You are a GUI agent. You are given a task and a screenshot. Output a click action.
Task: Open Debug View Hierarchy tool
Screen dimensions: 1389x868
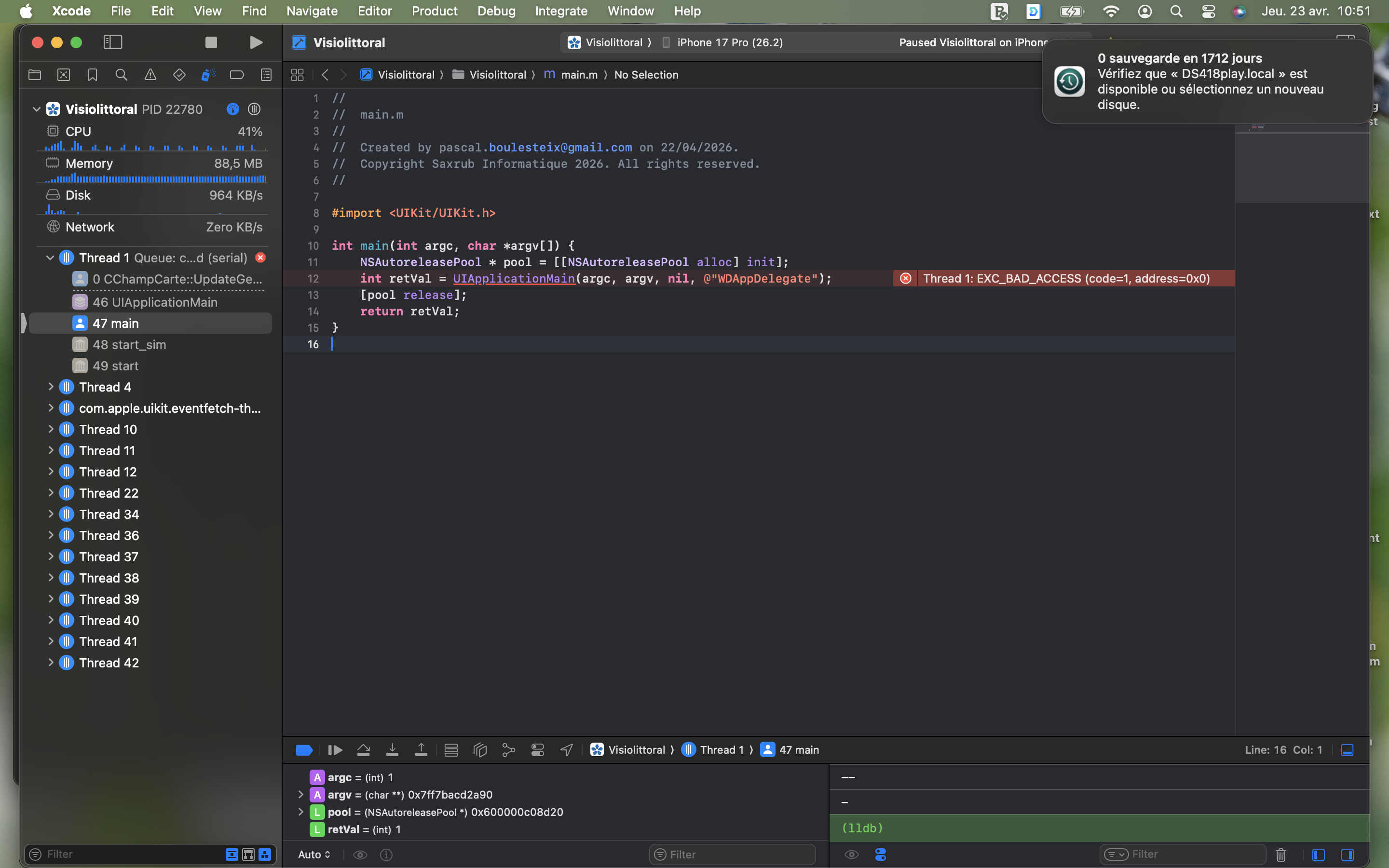coord(480,750)
